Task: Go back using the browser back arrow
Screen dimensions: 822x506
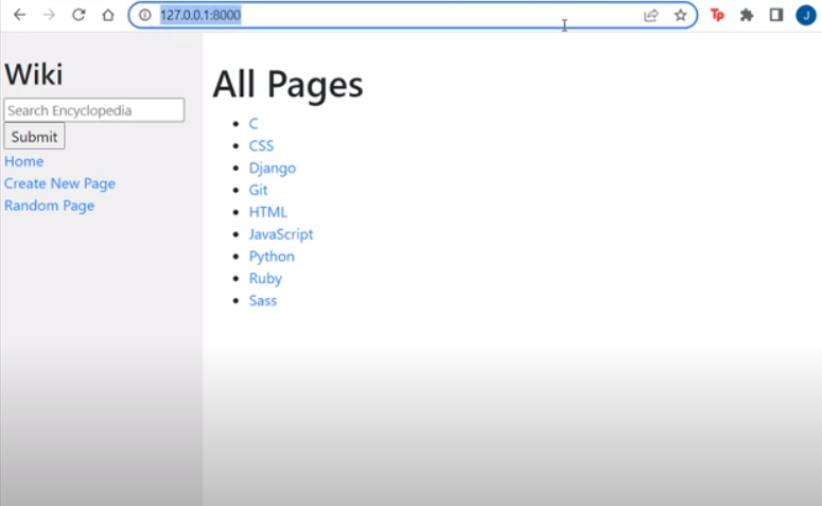Action: 19,15
